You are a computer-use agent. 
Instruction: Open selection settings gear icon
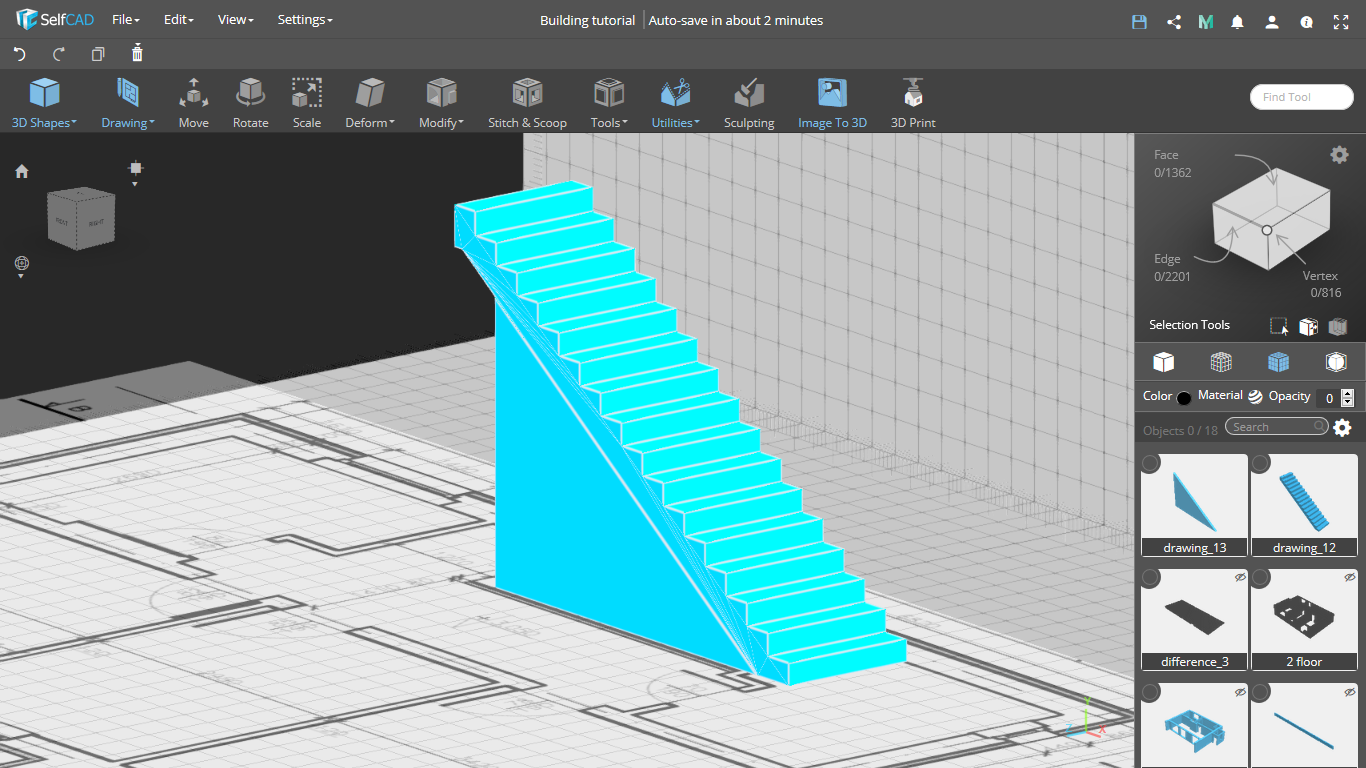[x=1339, y=154]
